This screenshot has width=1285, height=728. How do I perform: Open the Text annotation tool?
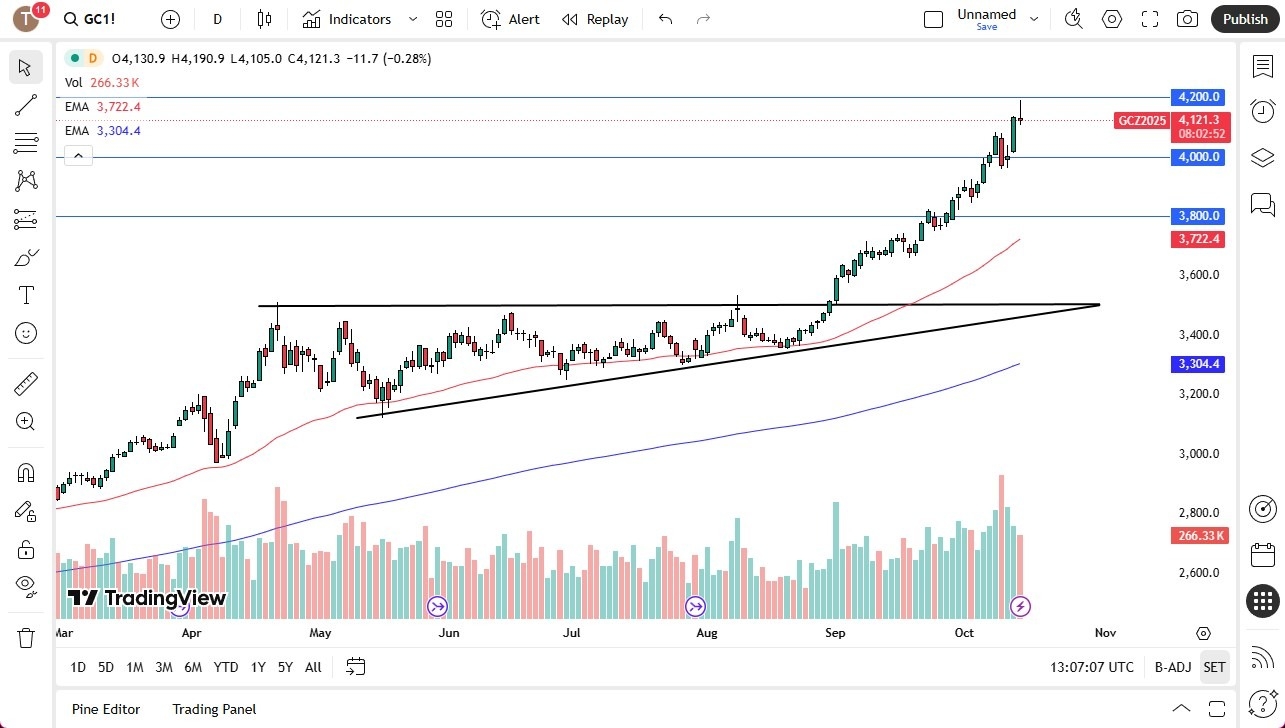(x=25, y=294)
